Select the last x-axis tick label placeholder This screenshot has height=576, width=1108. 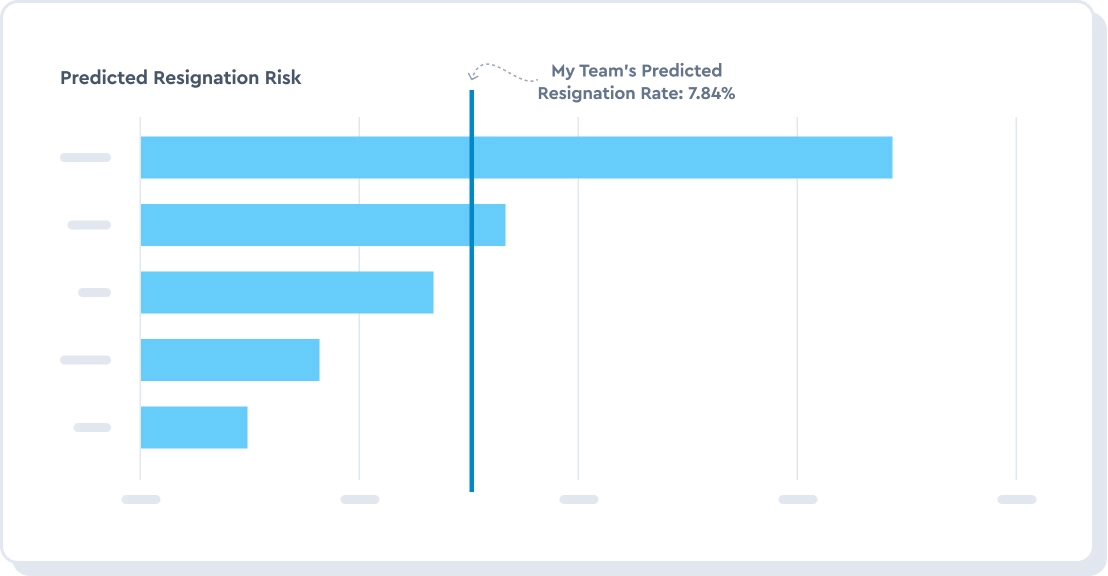[x=1017, y=499]
